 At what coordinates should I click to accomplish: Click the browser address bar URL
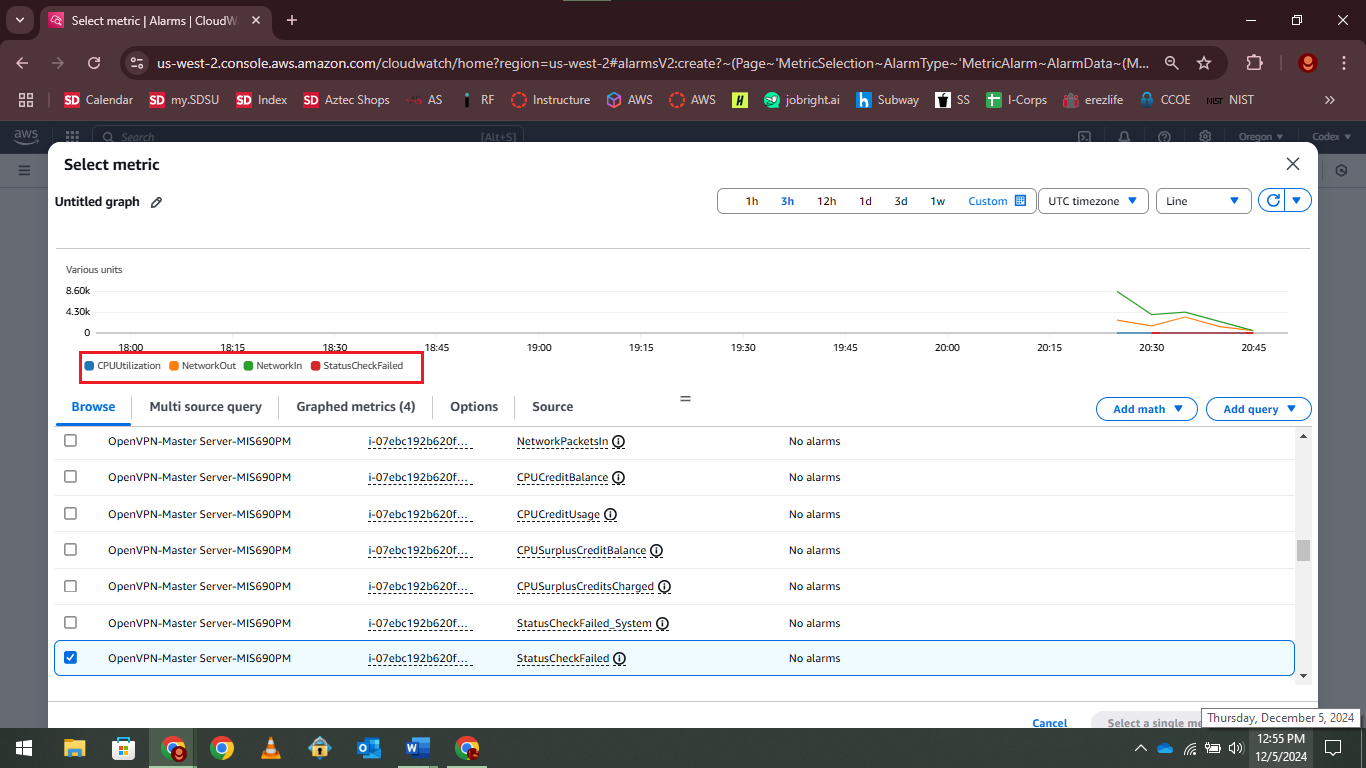click(x=653, y=63)
